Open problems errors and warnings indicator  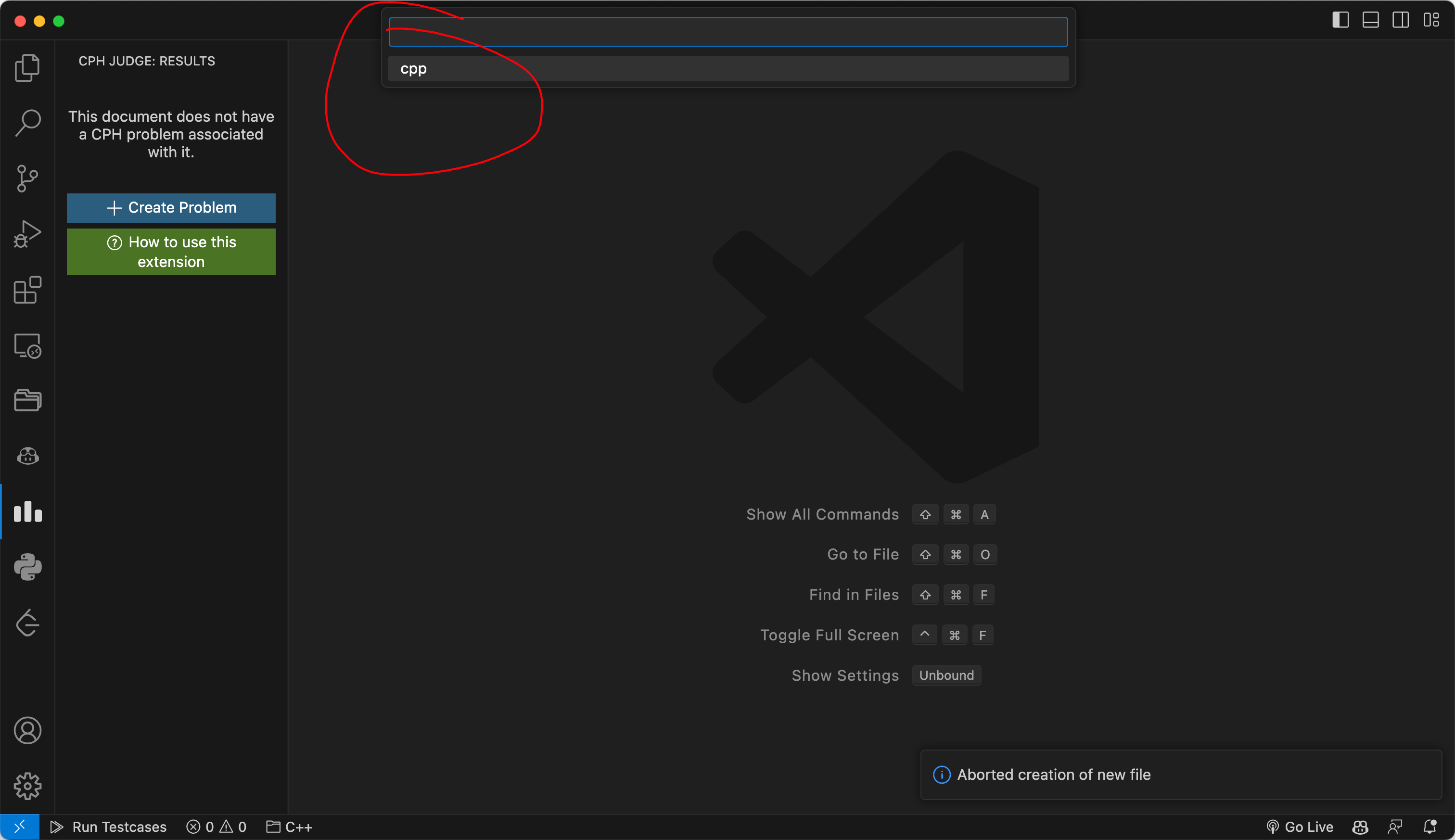click(x=217, y=827)
